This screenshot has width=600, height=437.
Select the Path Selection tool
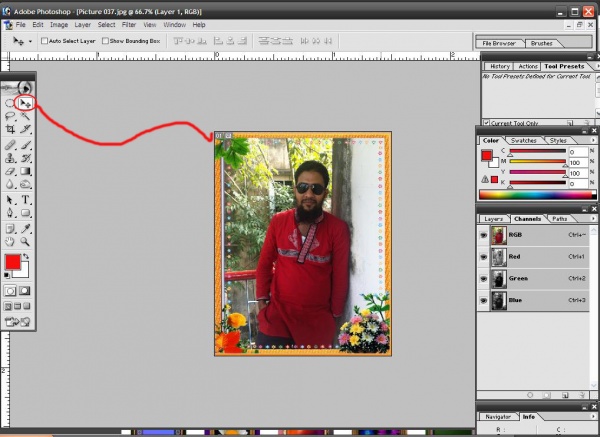10,200
